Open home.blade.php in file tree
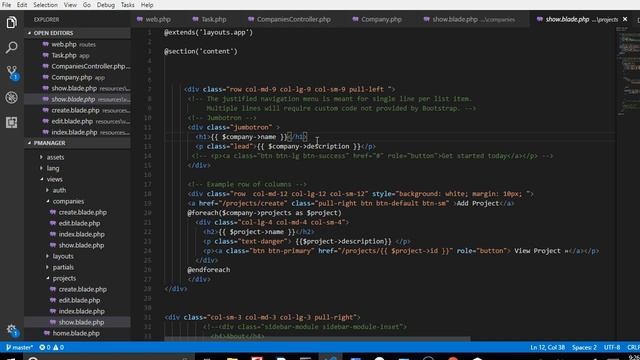This screenshot has height=360, width=640. 76,333
